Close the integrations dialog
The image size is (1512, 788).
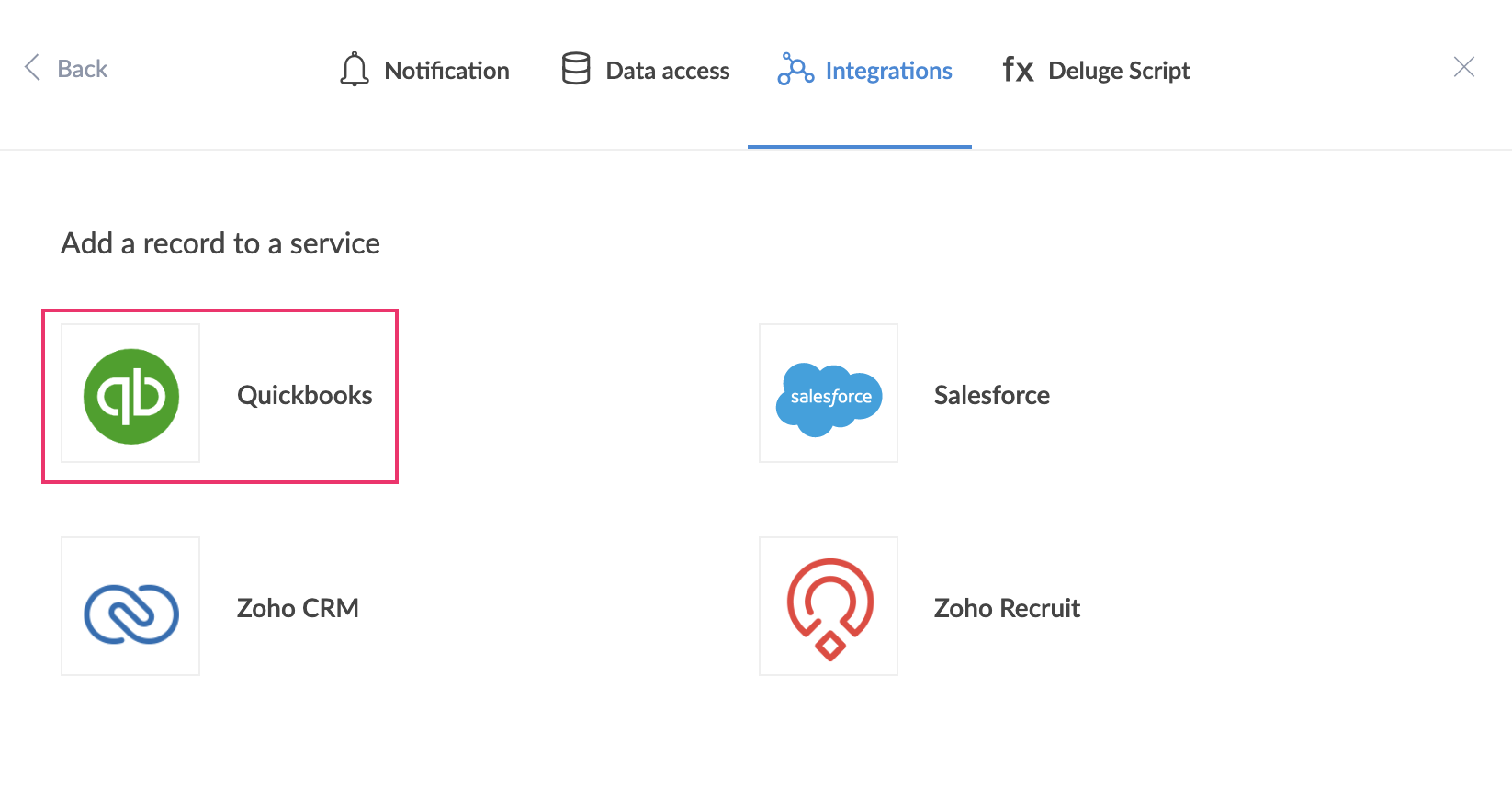1464,67
